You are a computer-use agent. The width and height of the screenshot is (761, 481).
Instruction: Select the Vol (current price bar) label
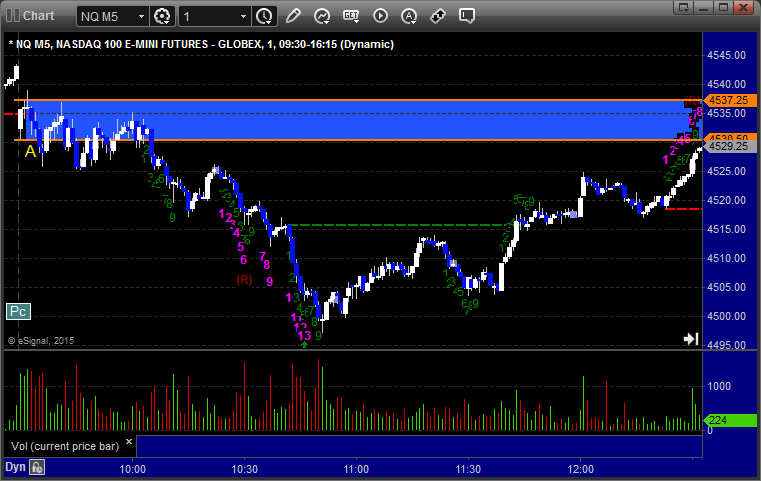click(65, 446)
